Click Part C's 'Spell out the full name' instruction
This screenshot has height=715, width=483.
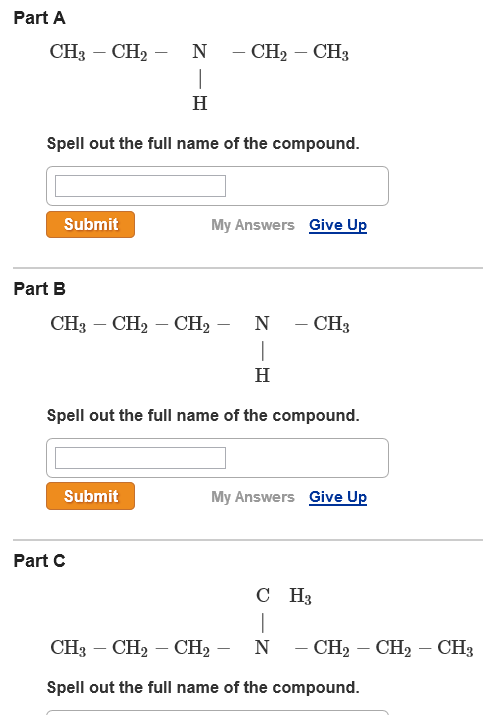[203, 687]
